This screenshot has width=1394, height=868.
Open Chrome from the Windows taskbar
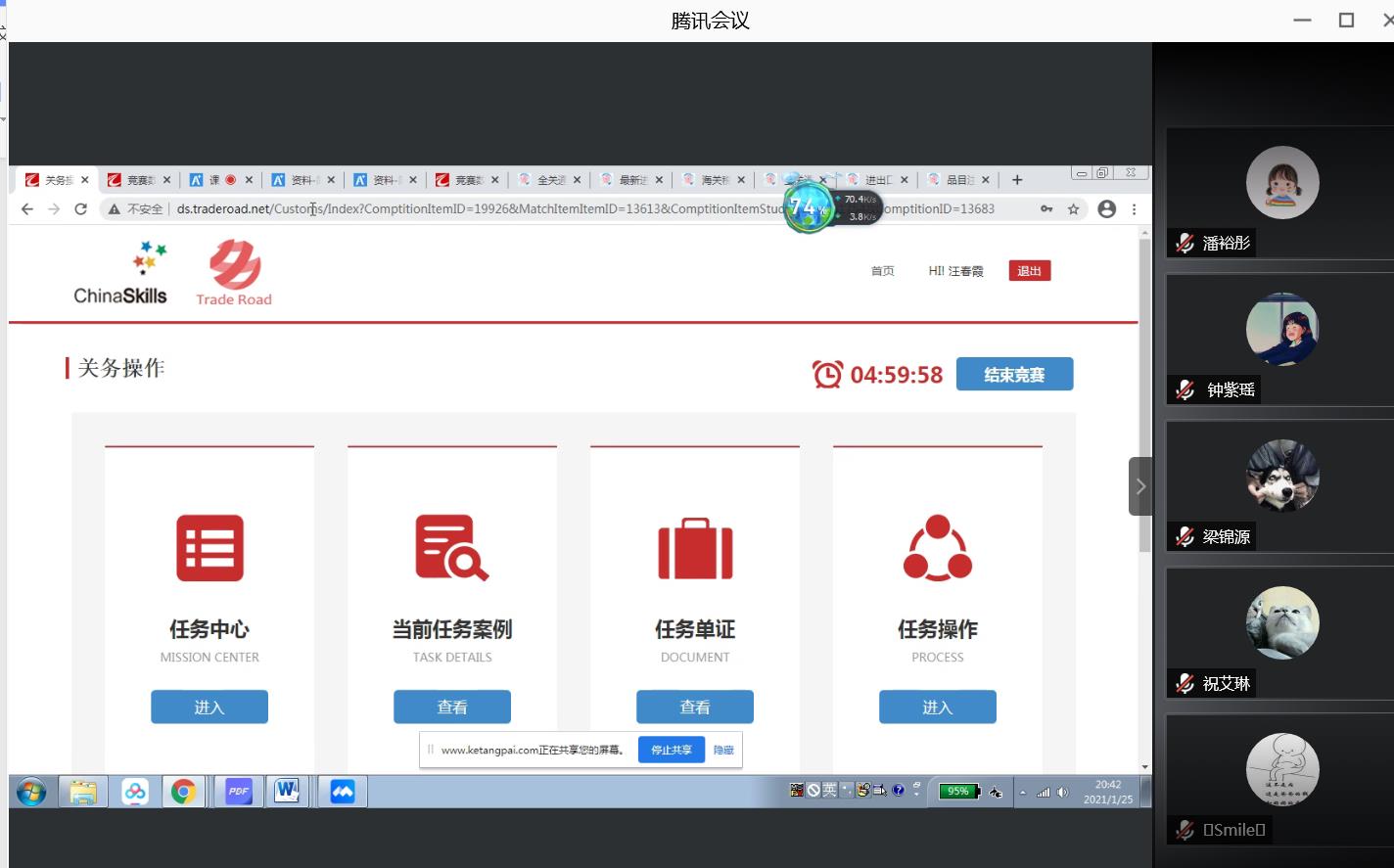pyautogui.click(x=183, y=792)
